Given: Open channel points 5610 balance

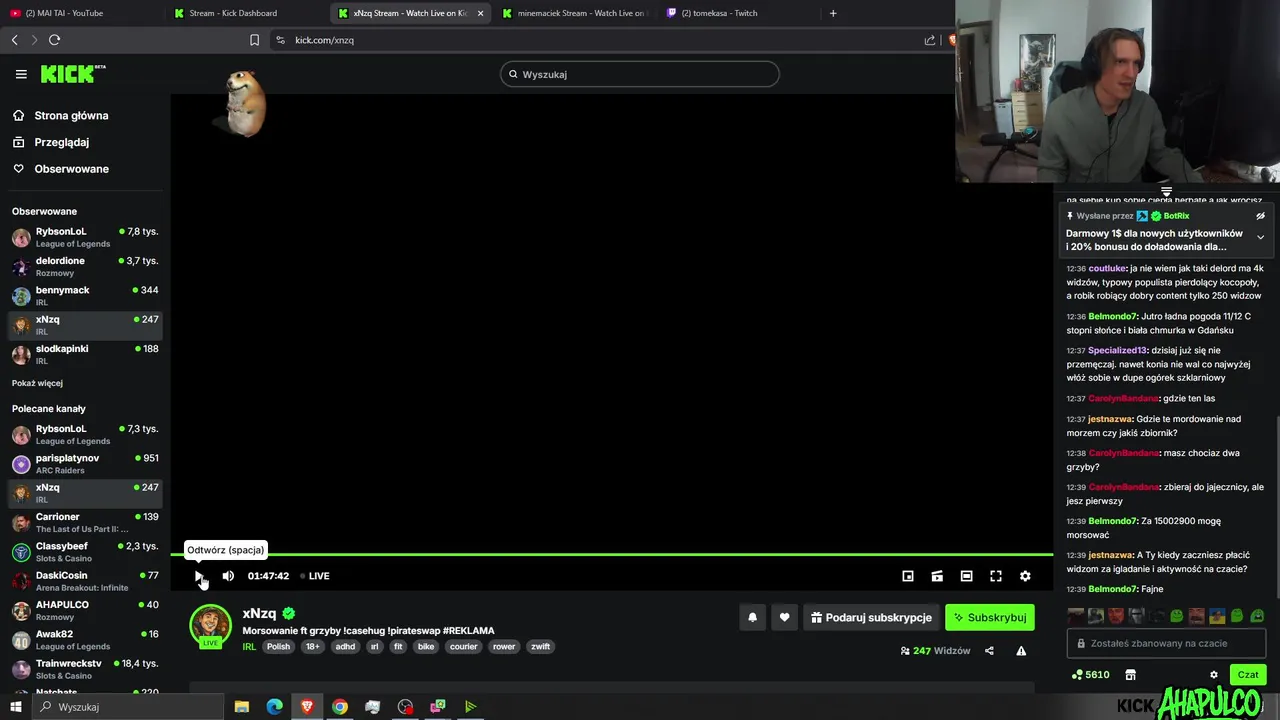Looking at the screenshot, I should tap(1090, 675).
